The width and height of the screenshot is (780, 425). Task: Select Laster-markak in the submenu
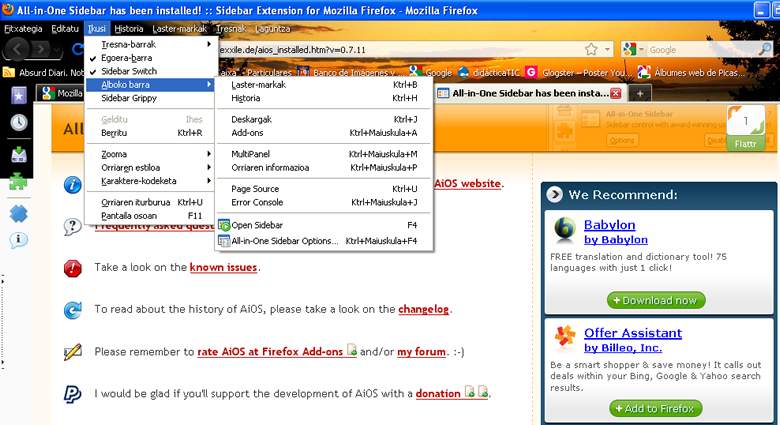[x=324, y=85]
